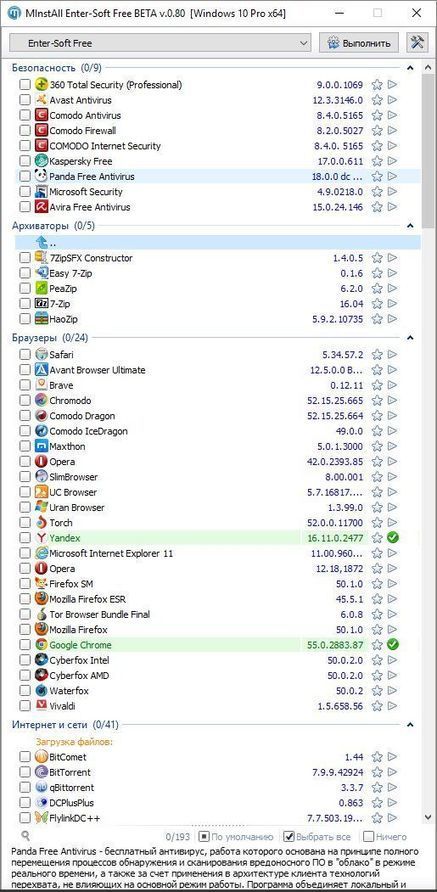Click the Tor Browser Bundle icon
437x892 pixels.
(41, 614)
